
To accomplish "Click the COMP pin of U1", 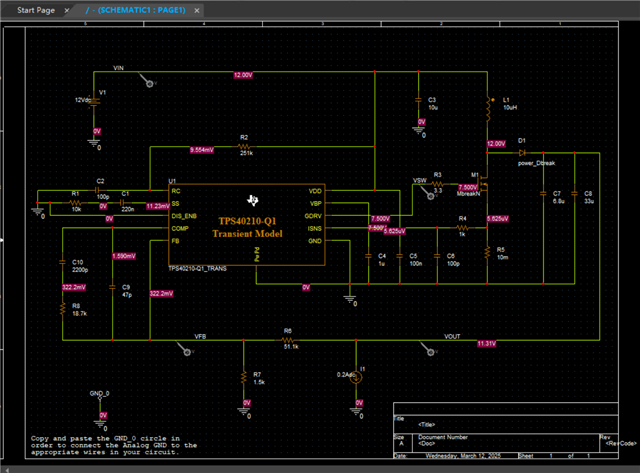I will click(x=180, y=229).
